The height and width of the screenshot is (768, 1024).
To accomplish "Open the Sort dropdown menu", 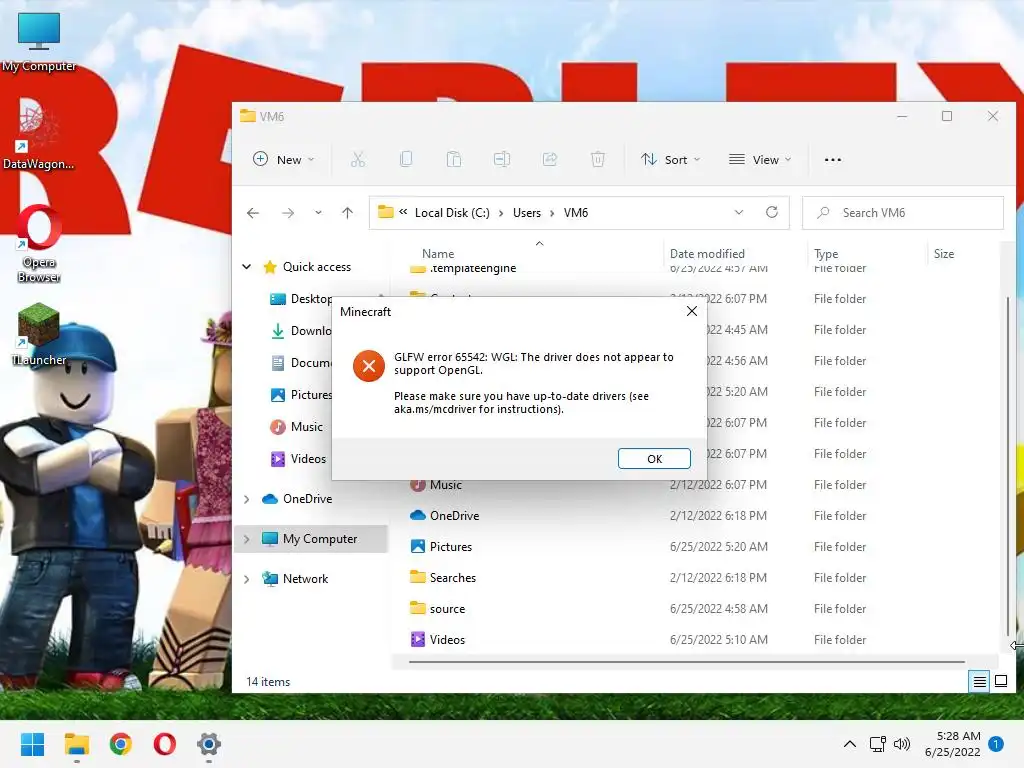I will [670, 159].
